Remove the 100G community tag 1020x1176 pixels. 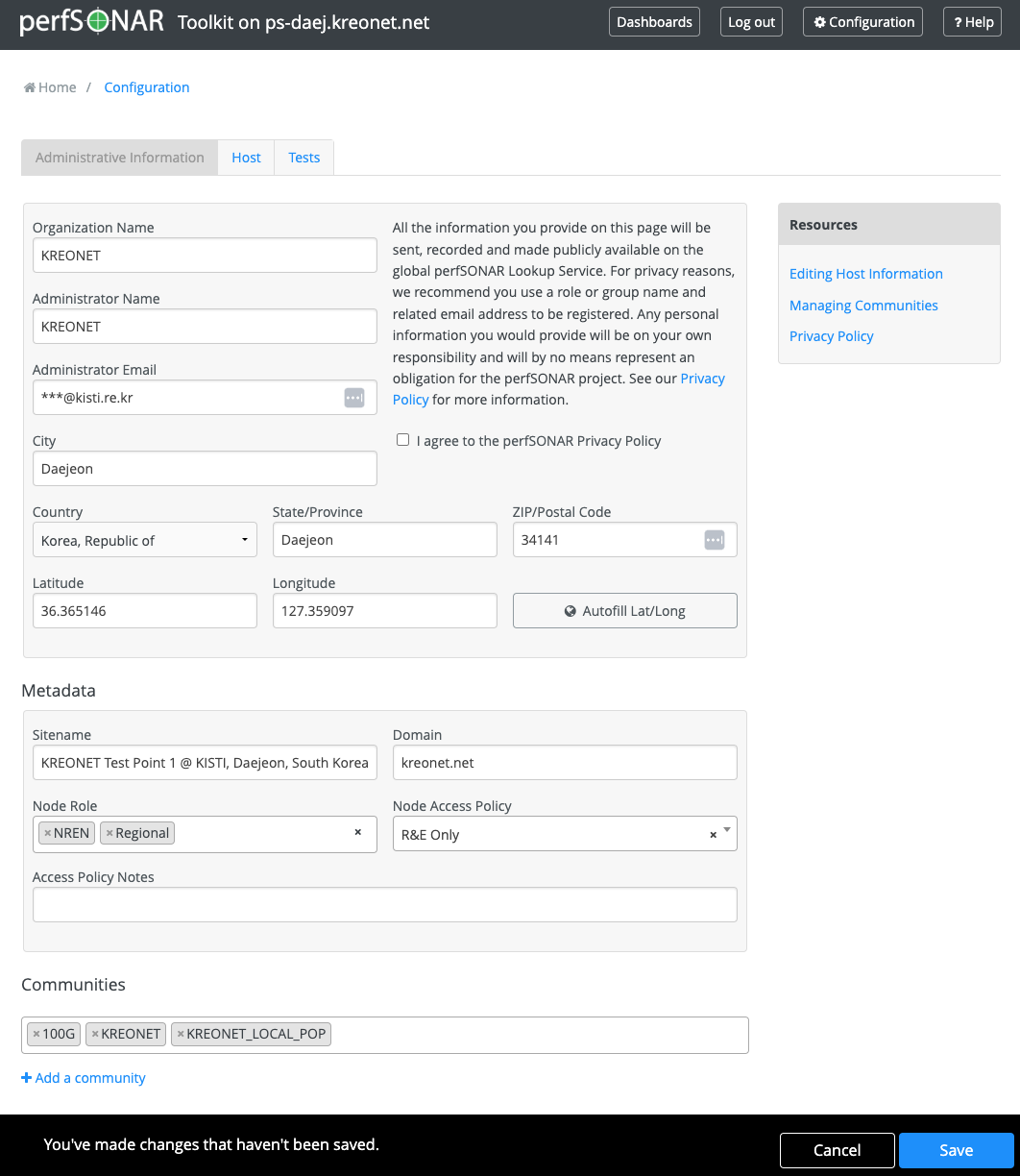(36, 1034)
